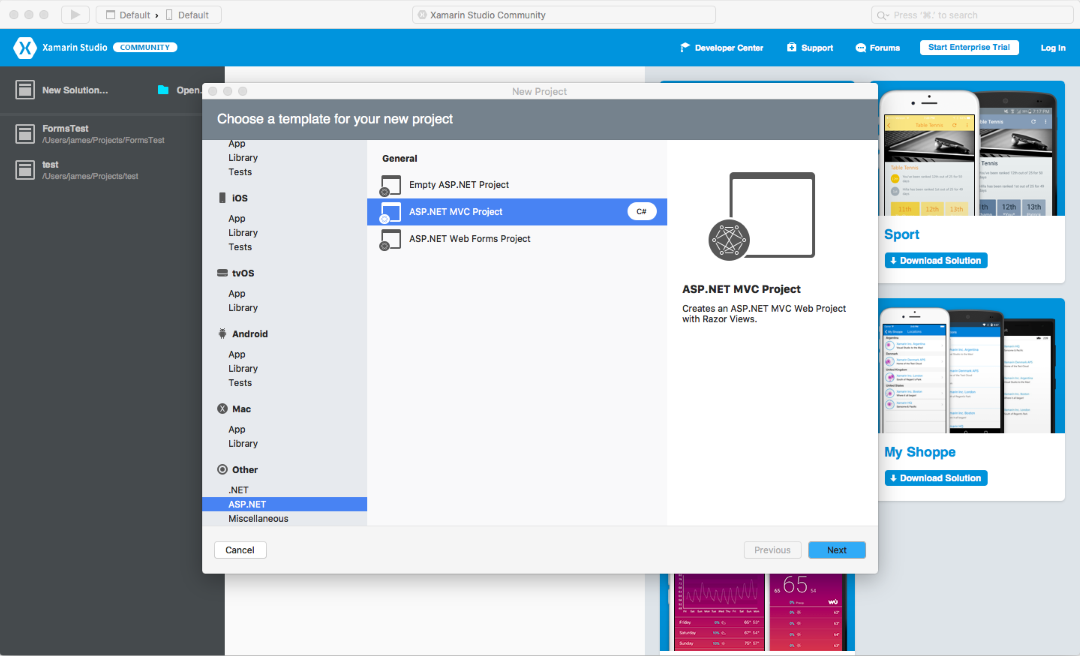The width and height of the screenshot is (1080, 656).
Task: Select Library under iOS
Action: click(x=243, y=233)
